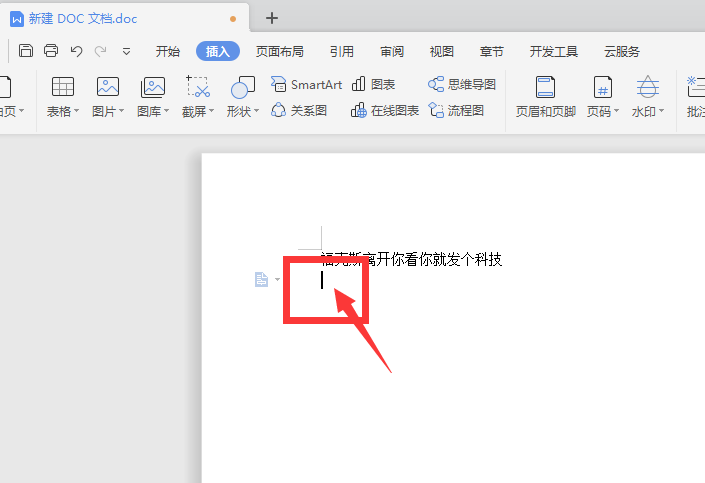Open a new tab with plus button
Image resolution: width=705 pixels, height=483 pixels.
click(272, 18)
